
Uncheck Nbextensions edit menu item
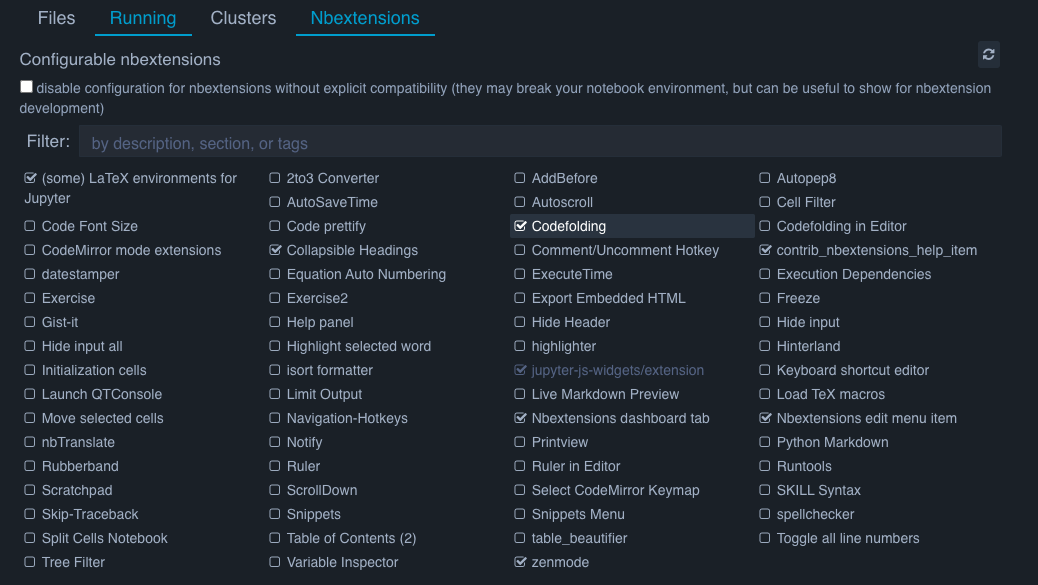765,418
